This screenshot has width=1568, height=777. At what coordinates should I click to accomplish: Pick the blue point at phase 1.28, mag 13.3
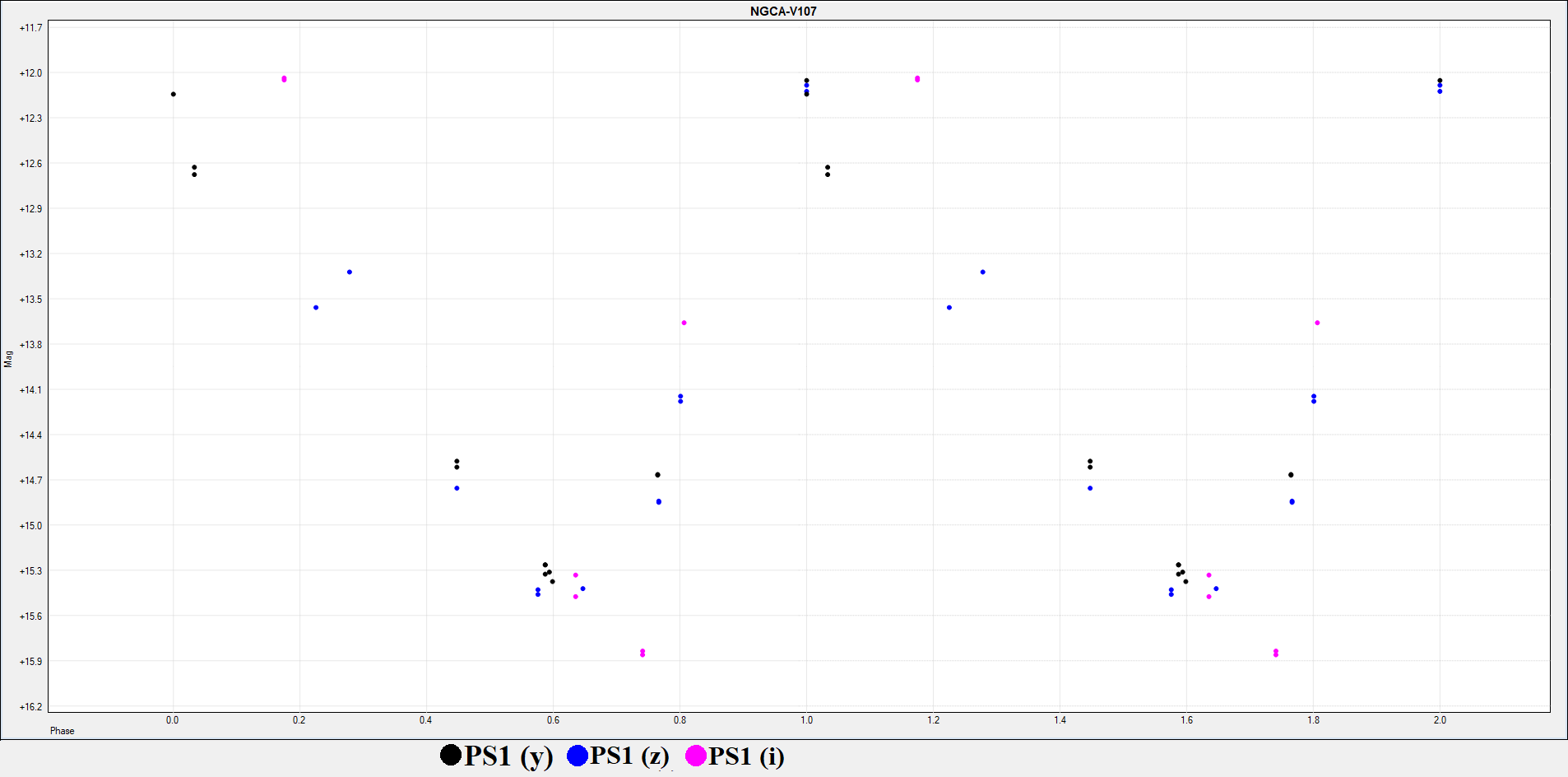click(983, 272)
